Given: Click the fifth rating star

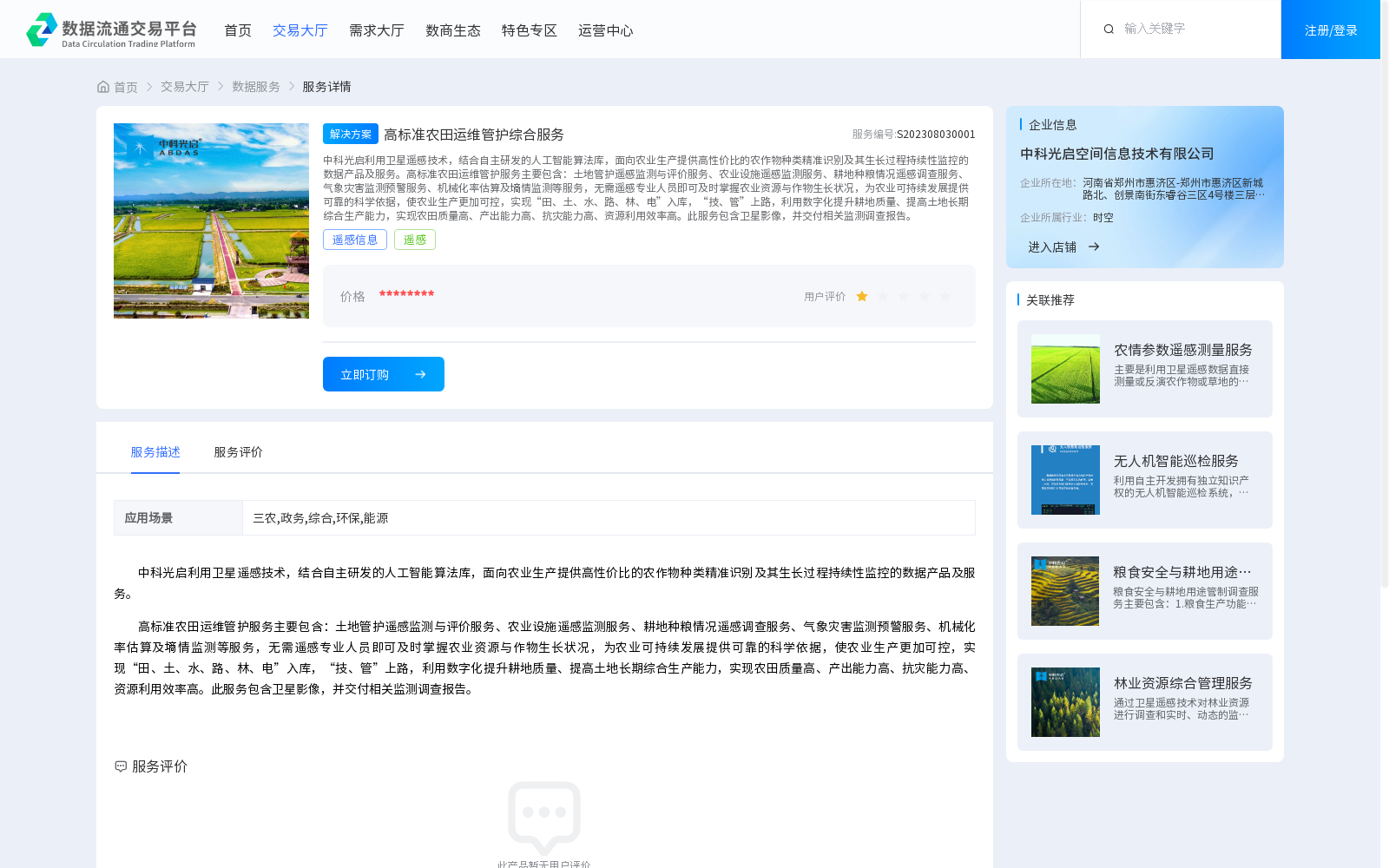Looking at the screenshot, I should click(945, 296).
